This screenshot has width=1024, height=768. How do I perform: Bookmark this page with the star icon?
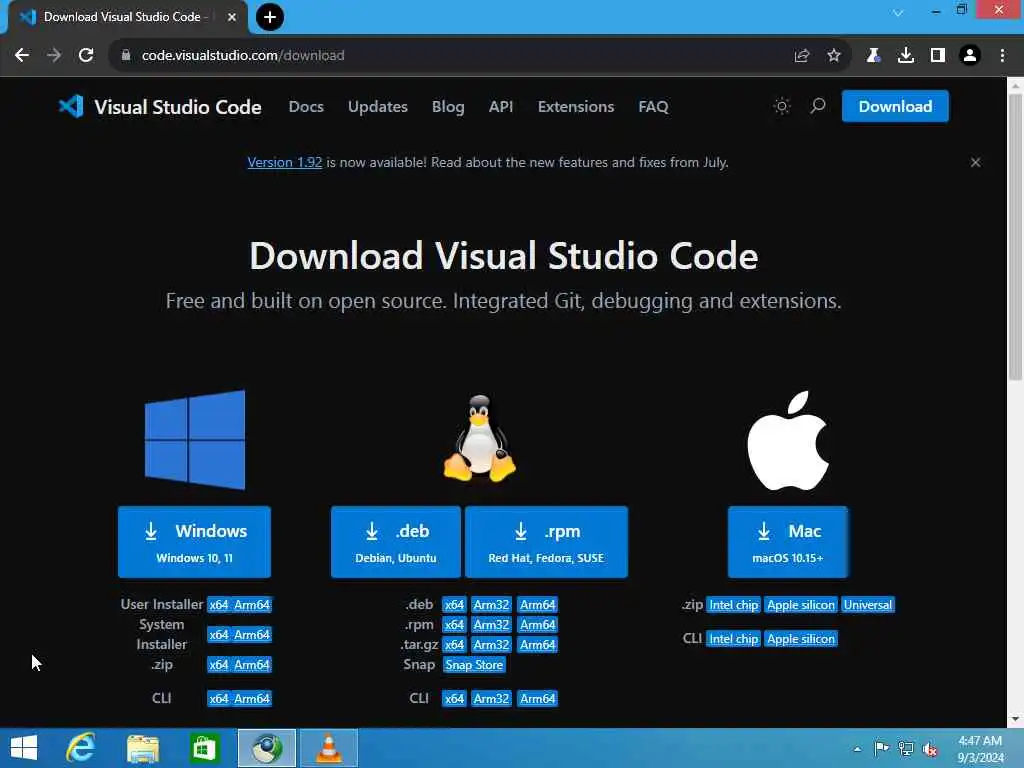(x=834, y=56)
